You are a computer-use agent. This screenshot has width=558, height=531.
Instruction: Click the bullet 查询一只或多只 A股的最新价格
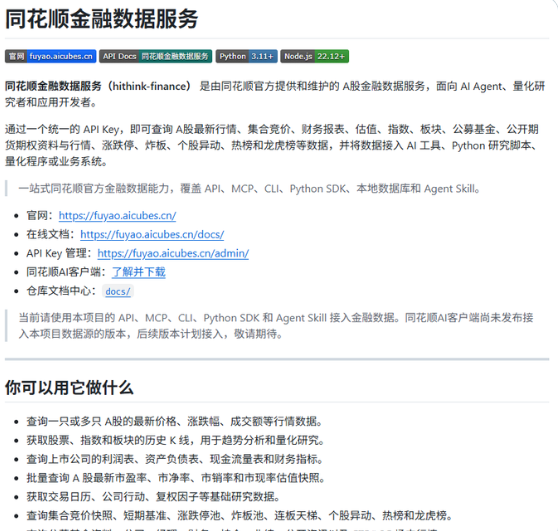(174, 422)
